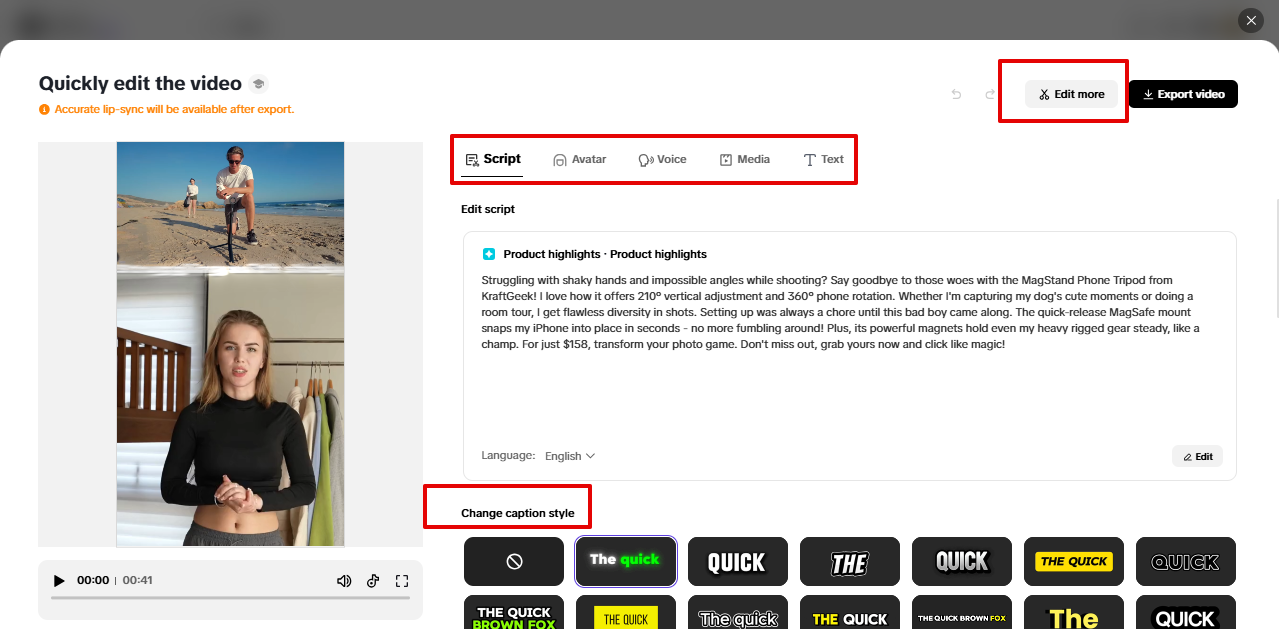Mute the preview volume speaker icon

click(x=344, y=580)
